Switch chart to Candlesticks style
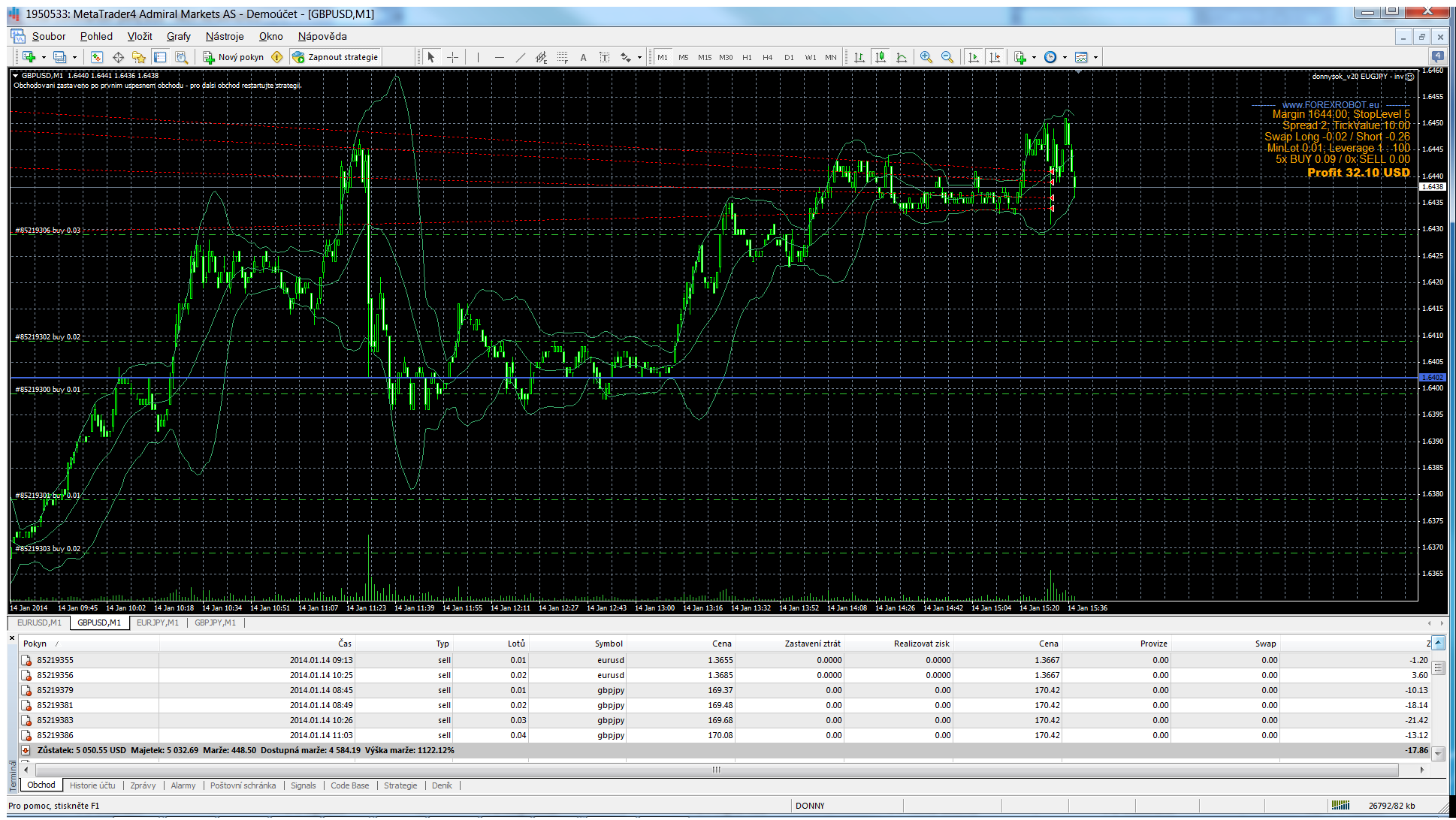1456x820 pixels. coord(881,57)
